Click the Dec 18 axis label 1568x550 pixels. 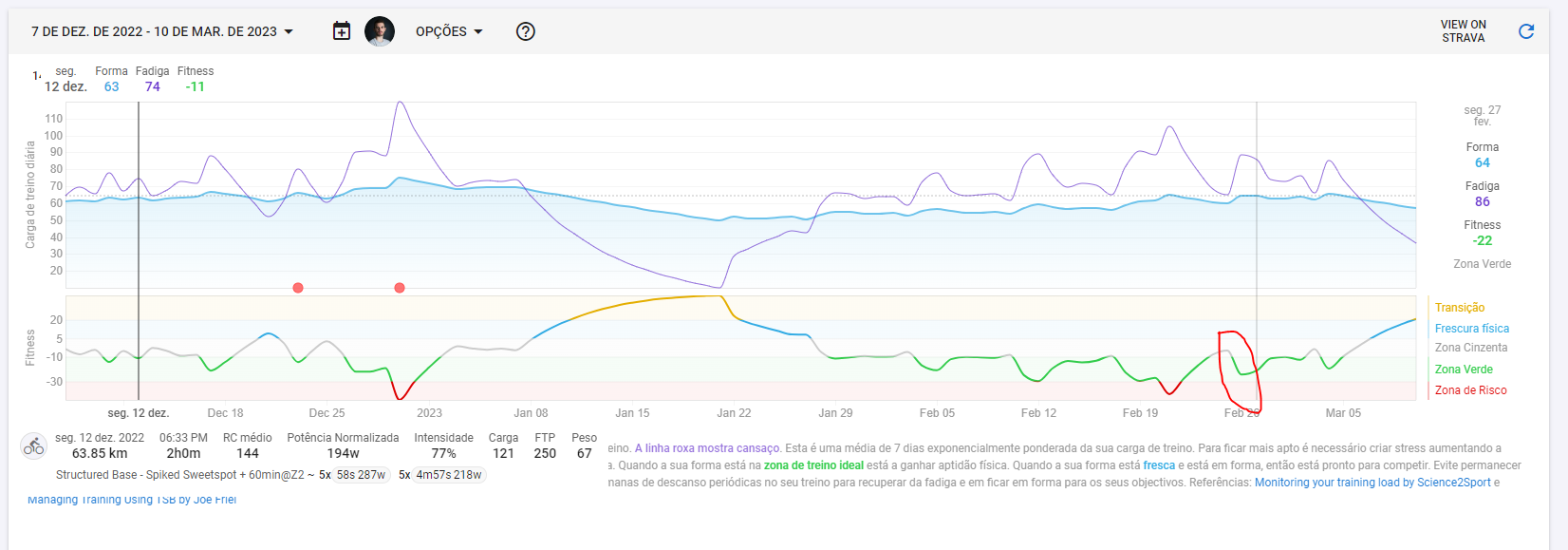pos(225,413)
